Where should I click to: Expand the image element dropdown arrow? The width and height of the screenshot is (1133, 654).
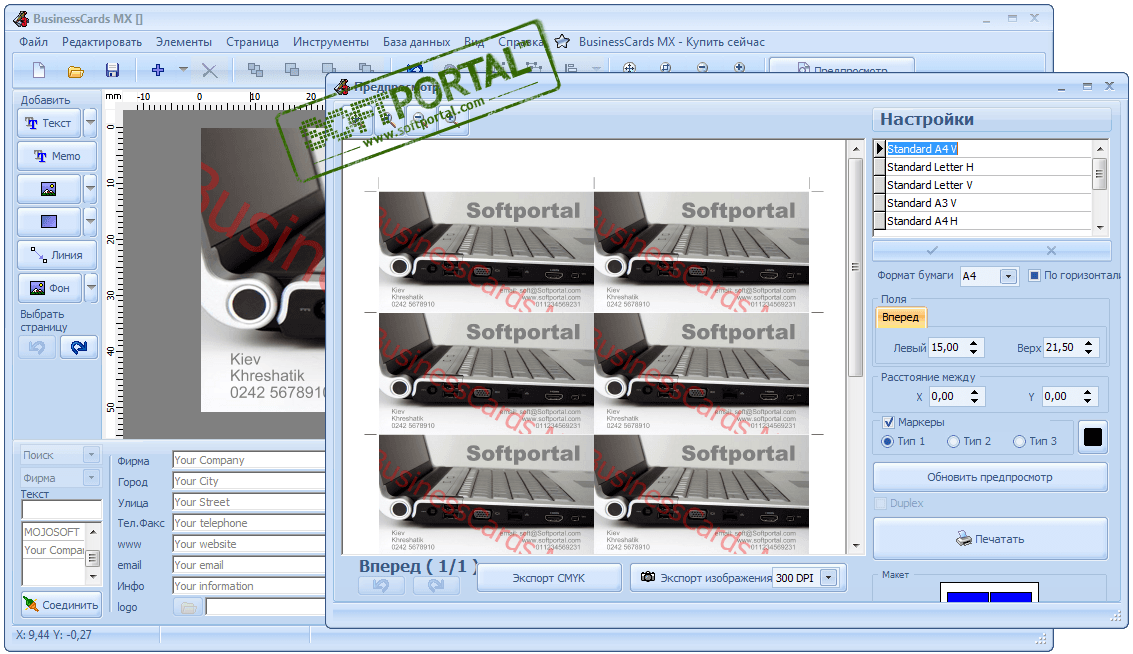90,189
